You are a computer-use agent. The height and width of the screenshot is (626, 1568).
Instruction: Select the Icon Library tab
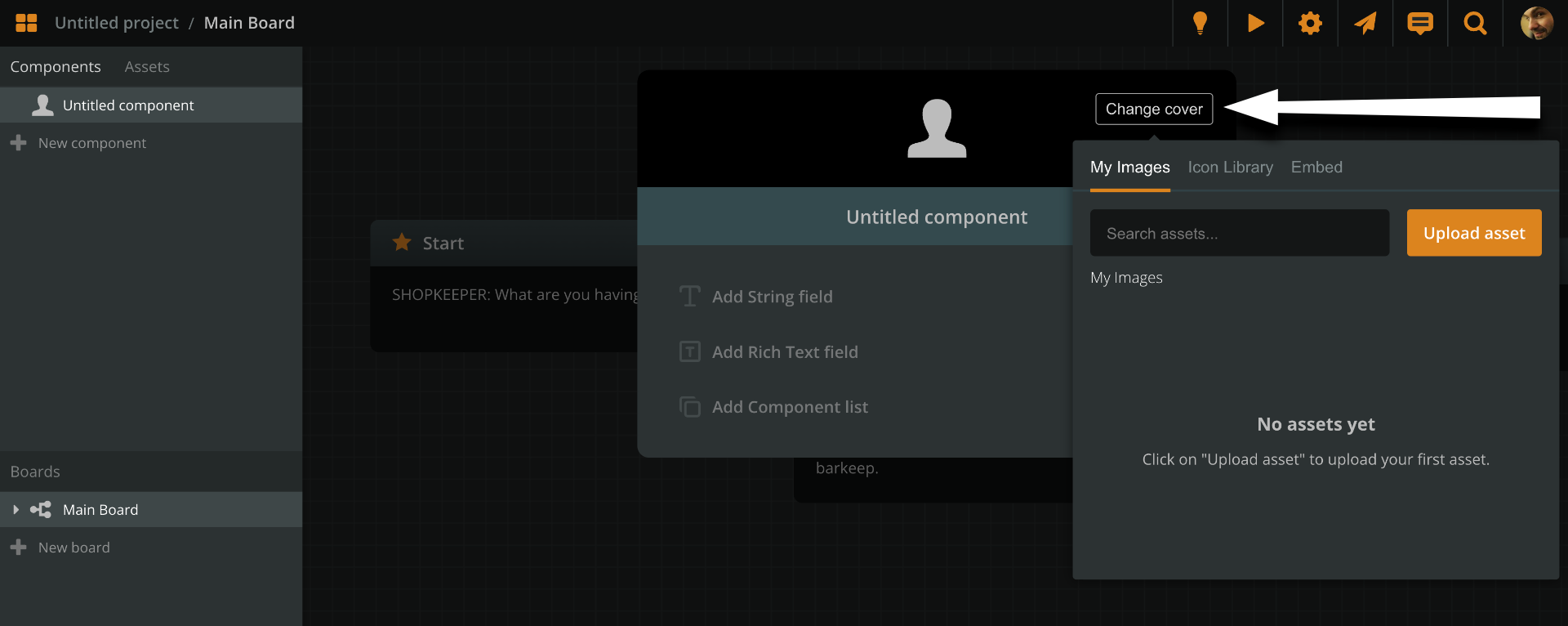click(1230, 168)
